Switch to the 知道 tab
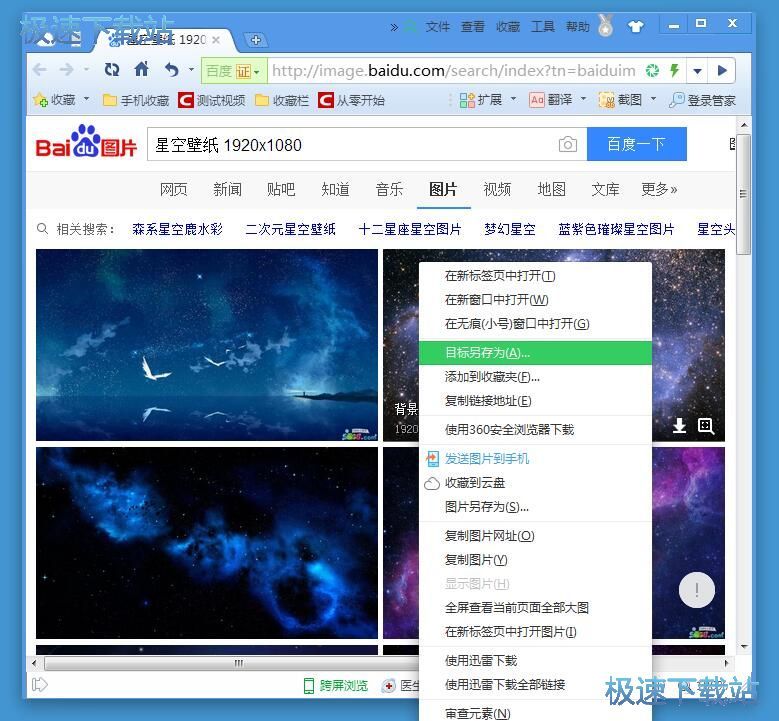Image resolution: width=779 pixels, height=721 pixels. 335,189
